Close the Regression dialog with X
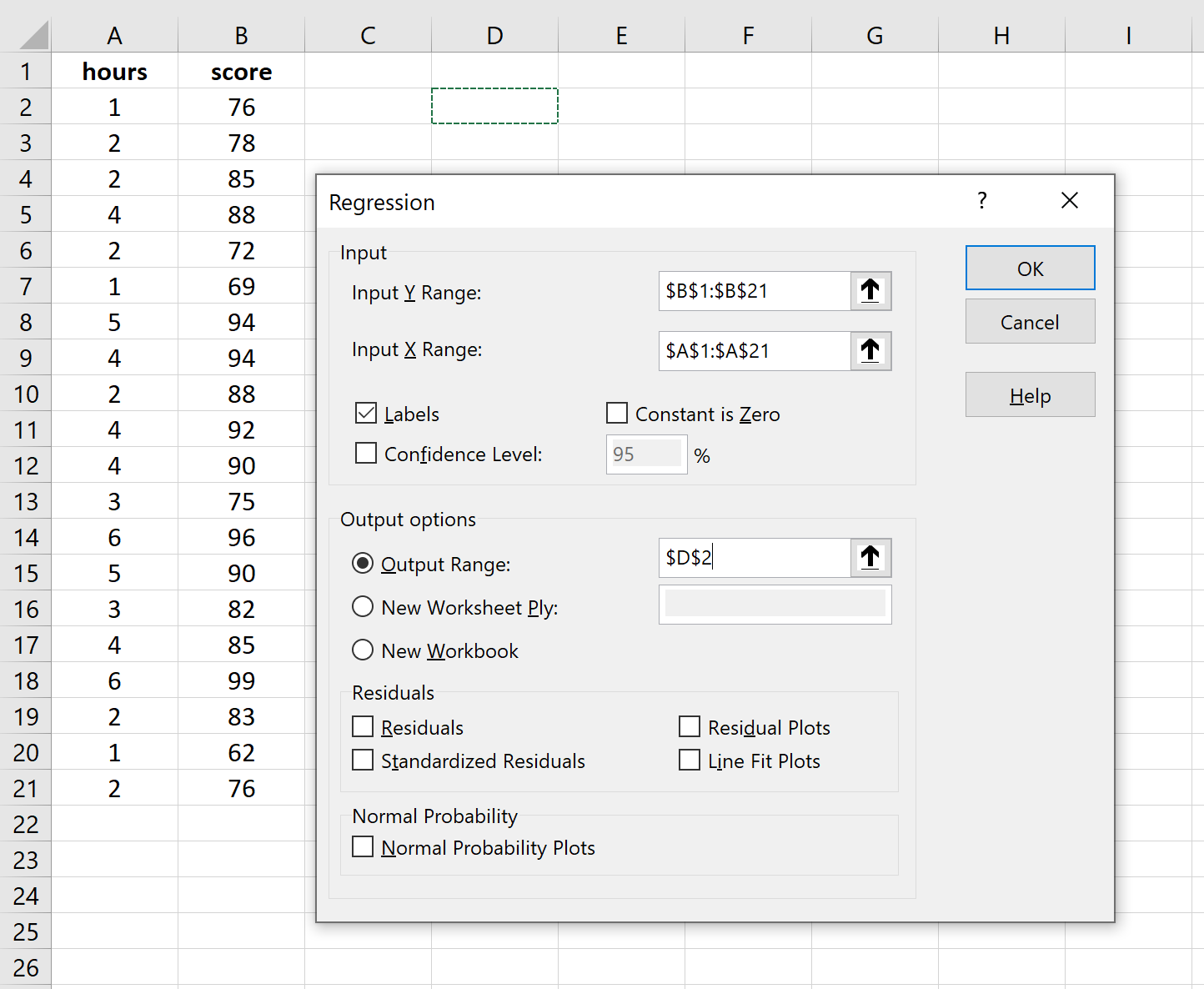The image size is (1204, 989). 1070,201
